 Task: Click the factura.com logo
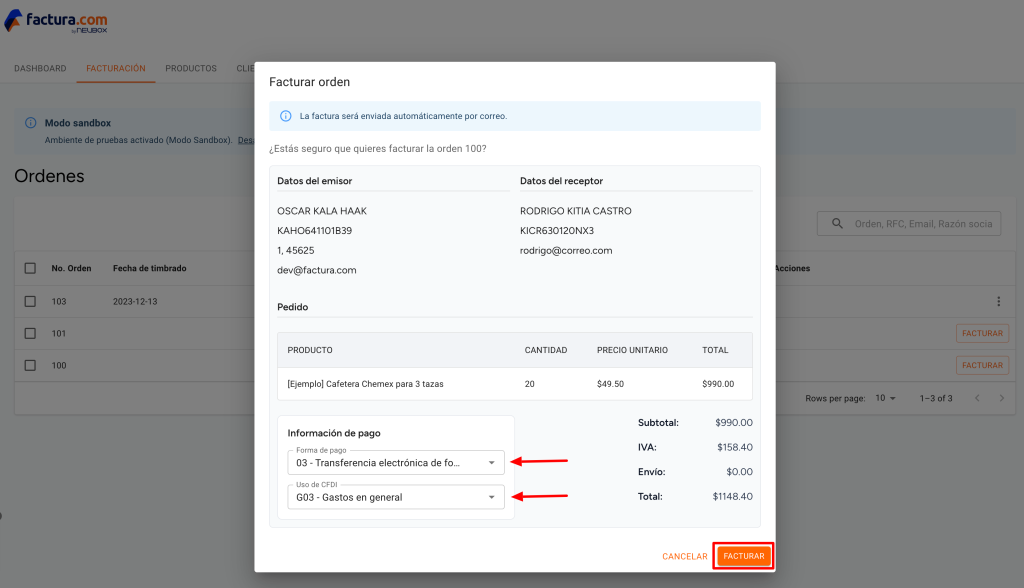[56, 22]
